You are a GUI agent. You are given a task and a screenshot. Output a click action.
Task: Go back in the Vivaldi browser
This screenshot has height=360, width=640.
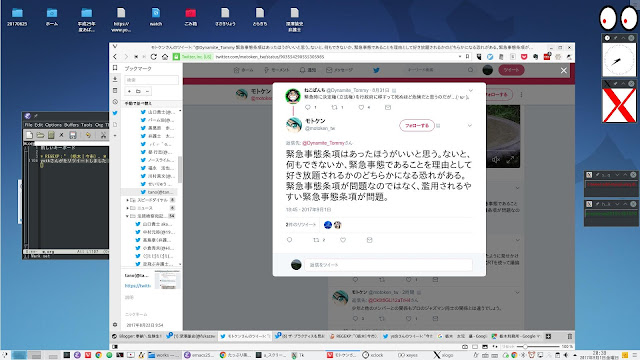[115, 57]
